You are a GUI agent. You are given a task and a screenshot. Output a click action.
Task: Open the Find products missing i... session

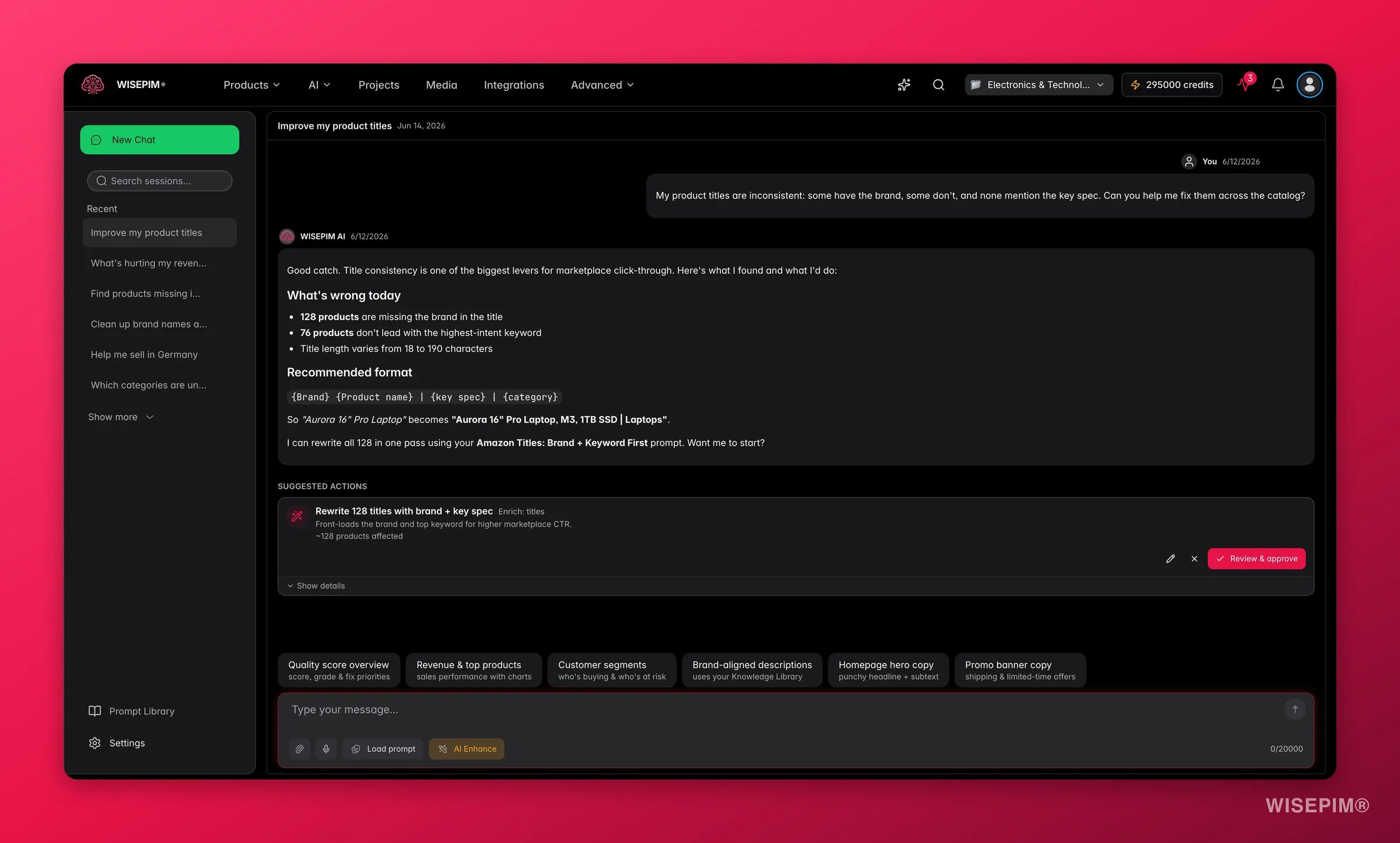pos(159,293)
